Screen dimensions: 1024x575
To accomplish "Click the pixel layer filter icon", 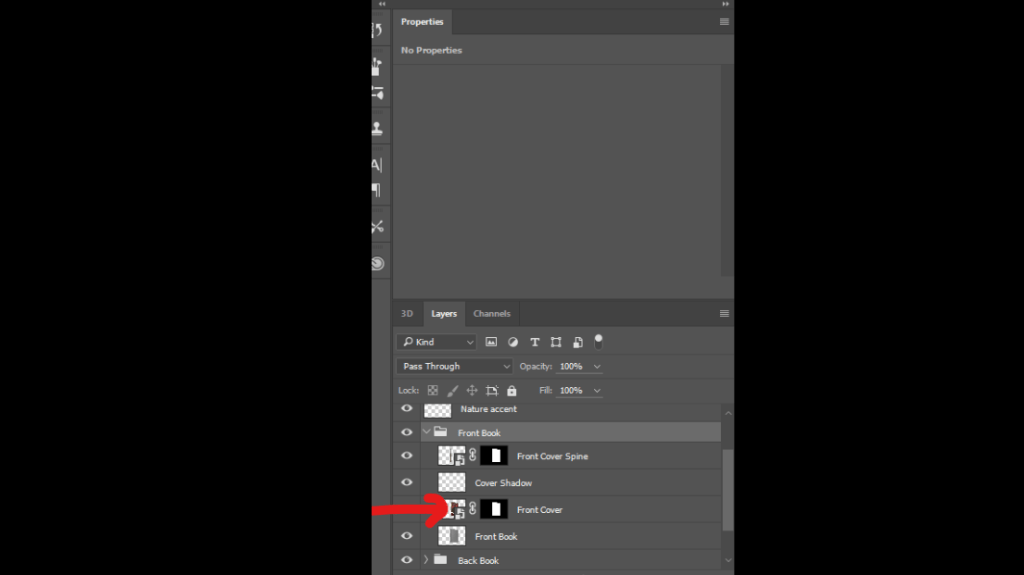I will [x=491, y=342].
